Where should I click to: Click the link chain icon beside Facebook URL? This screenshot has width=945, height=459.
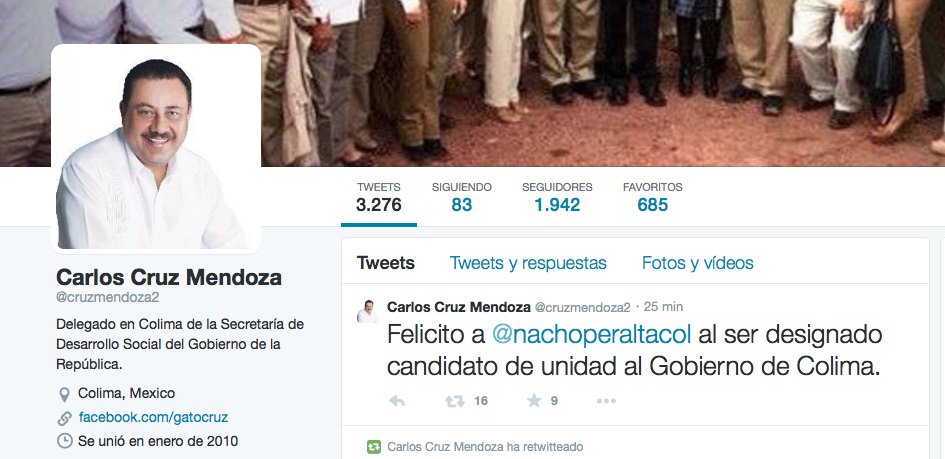[x=64, y=418]
